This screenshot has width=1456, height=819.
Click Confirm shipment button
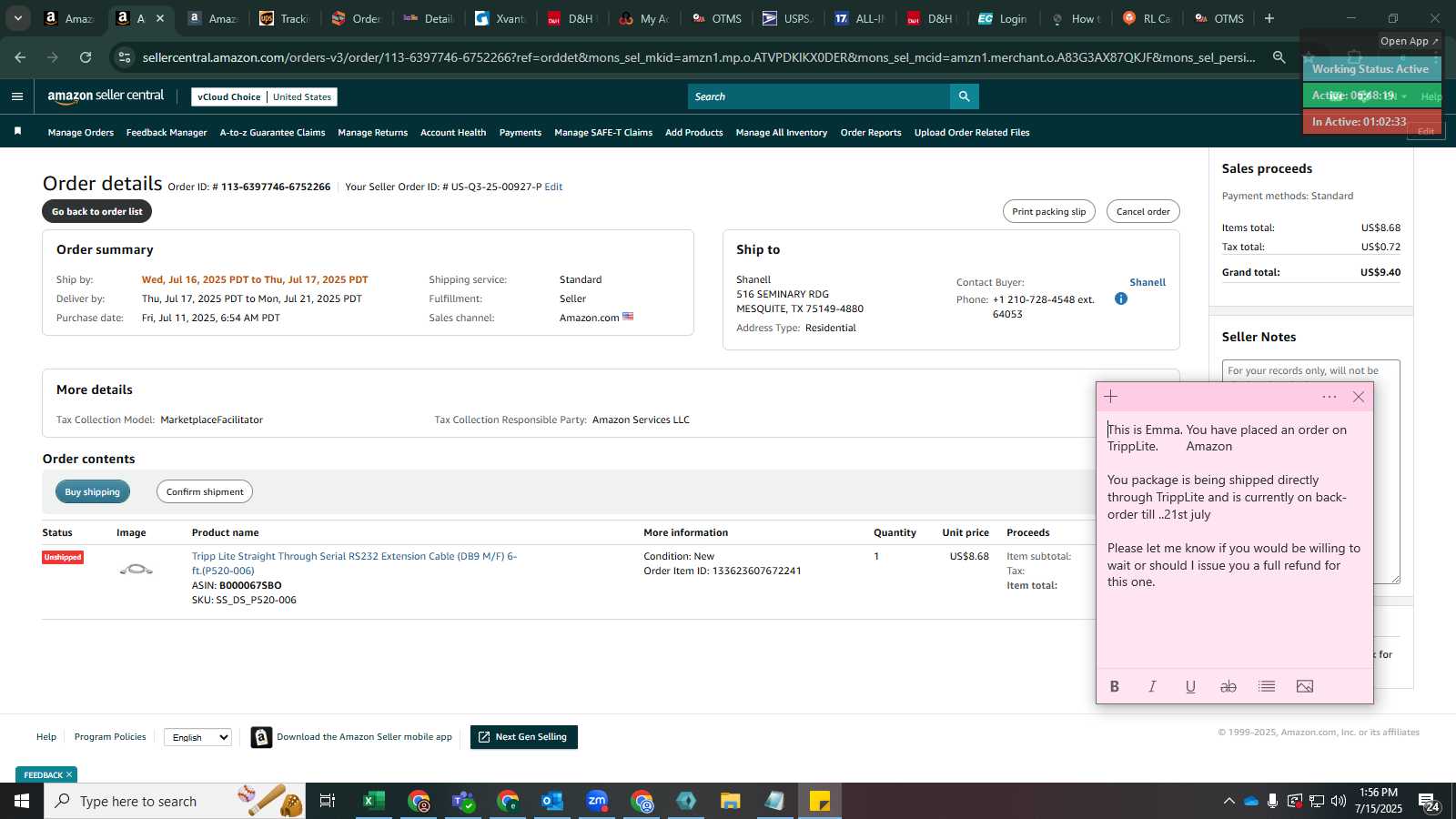pyautogui.click(x=205, y=491)
